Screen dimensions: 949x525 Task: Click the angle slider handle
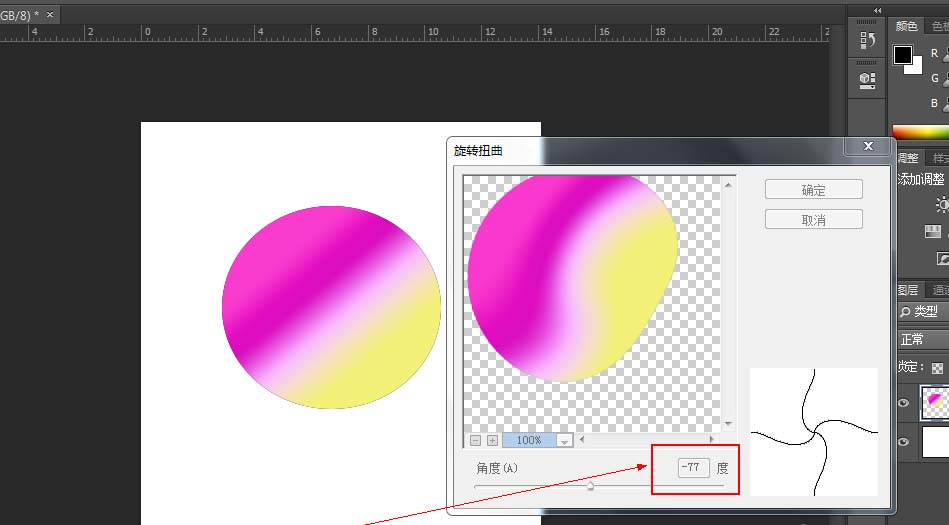coord(590,487)
